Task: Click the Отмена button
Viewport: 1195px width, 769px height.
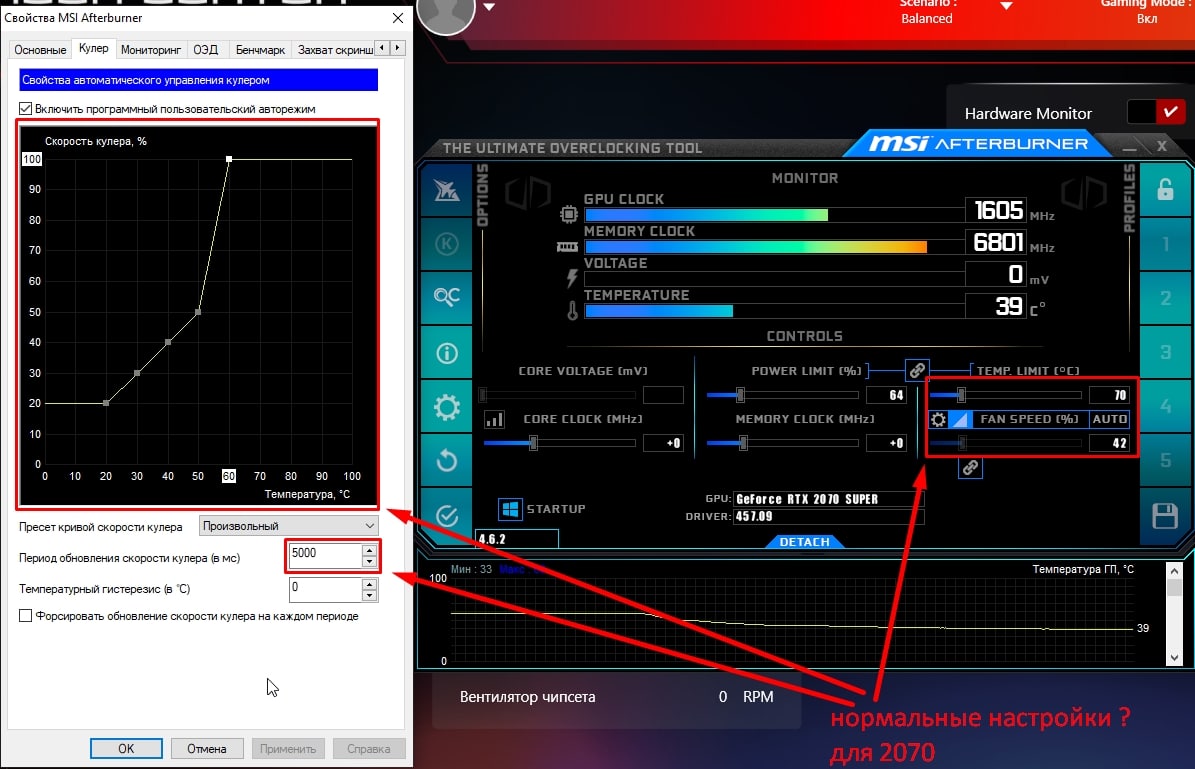Action: 207,748
